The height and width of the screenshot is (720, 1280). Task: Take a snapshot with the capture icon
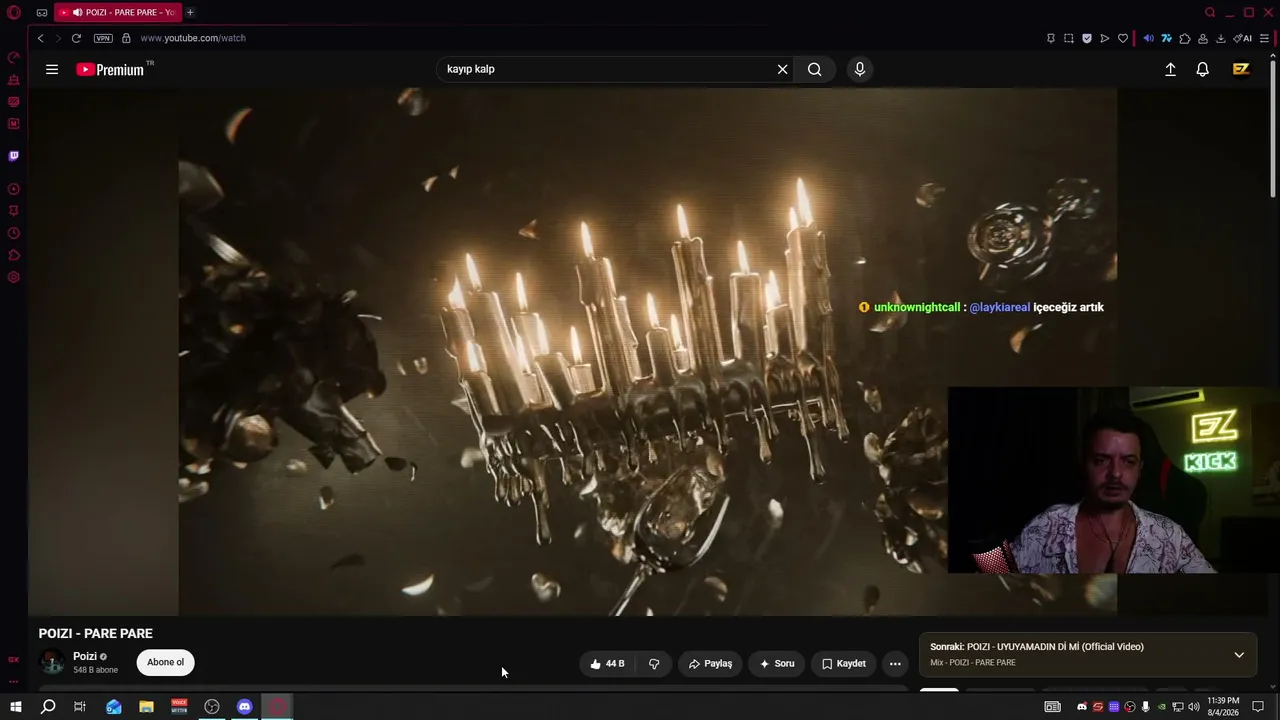tap(1069, 38)
